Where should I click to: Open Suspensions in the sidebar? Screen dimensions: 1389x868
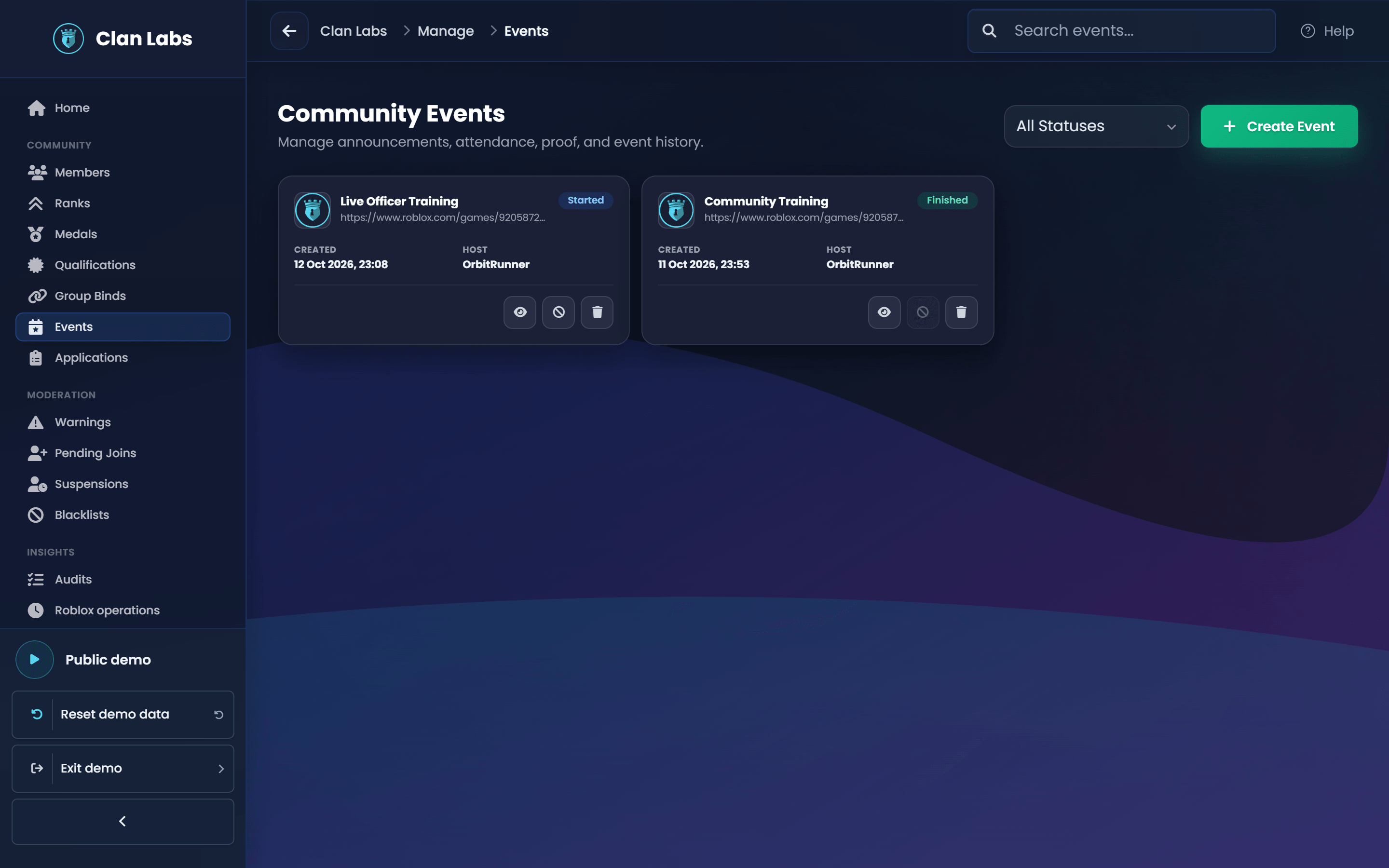123,484
